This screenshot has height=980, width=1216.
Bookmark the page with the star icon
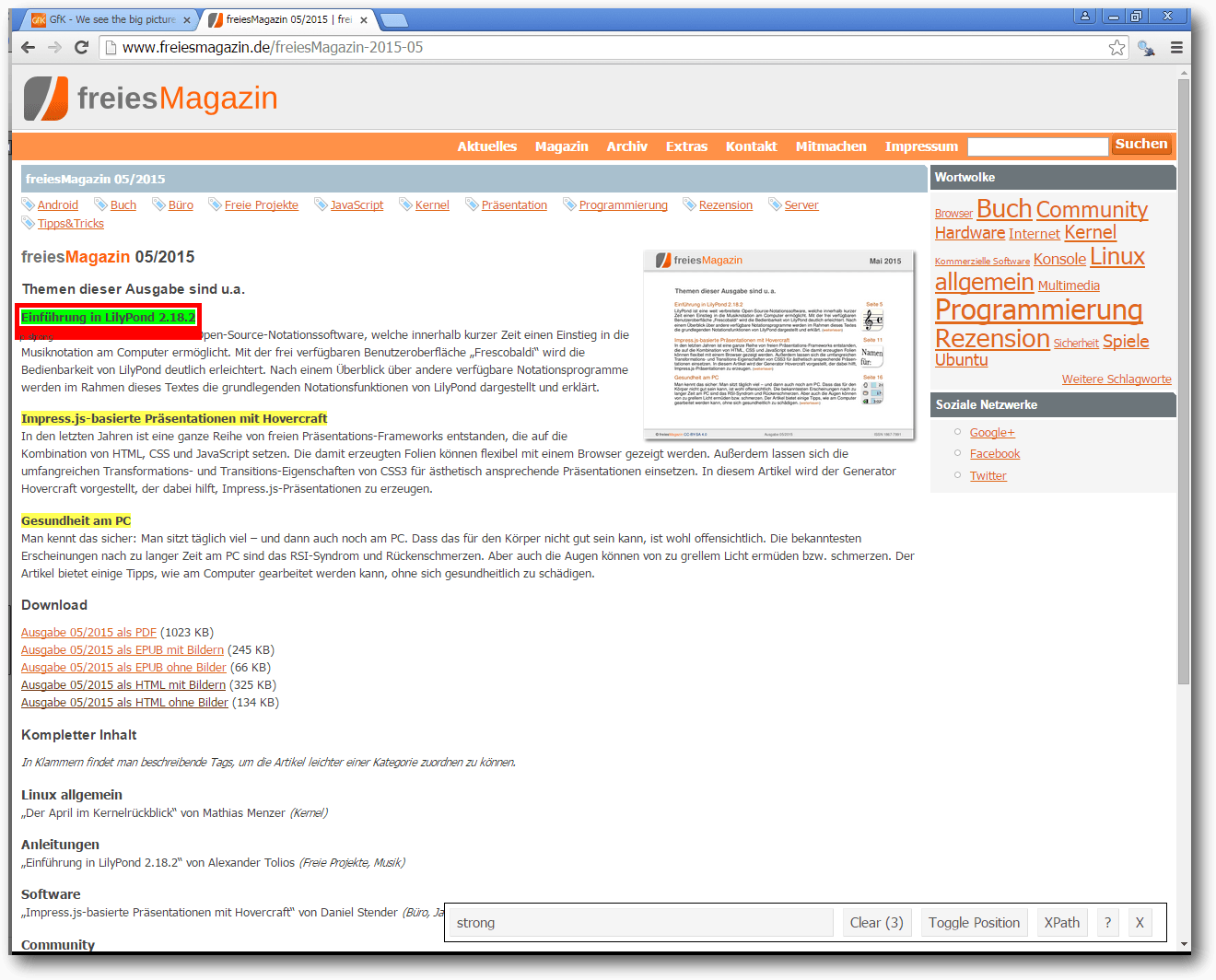pos(1117,47)
